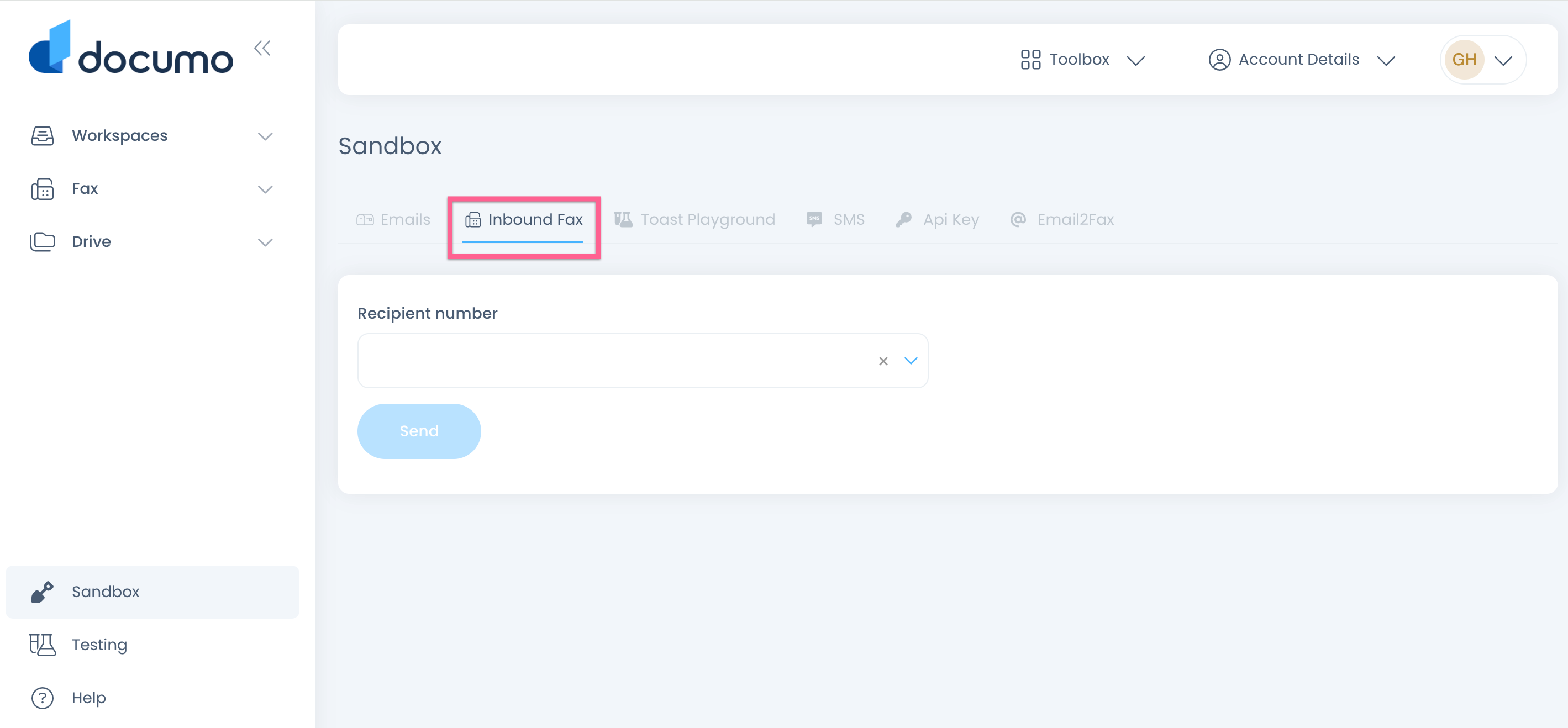This screenshot has height=728, width=1568.
Task: Open Drive via its folder icon
Action: pyautogui.click(x=42, y=241)
